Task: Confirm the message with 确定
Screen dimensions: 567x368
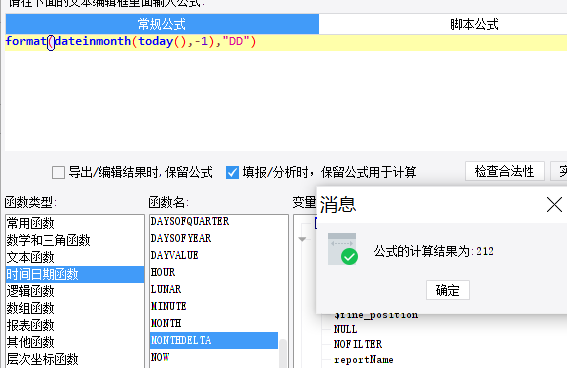Action: point(448,290)
